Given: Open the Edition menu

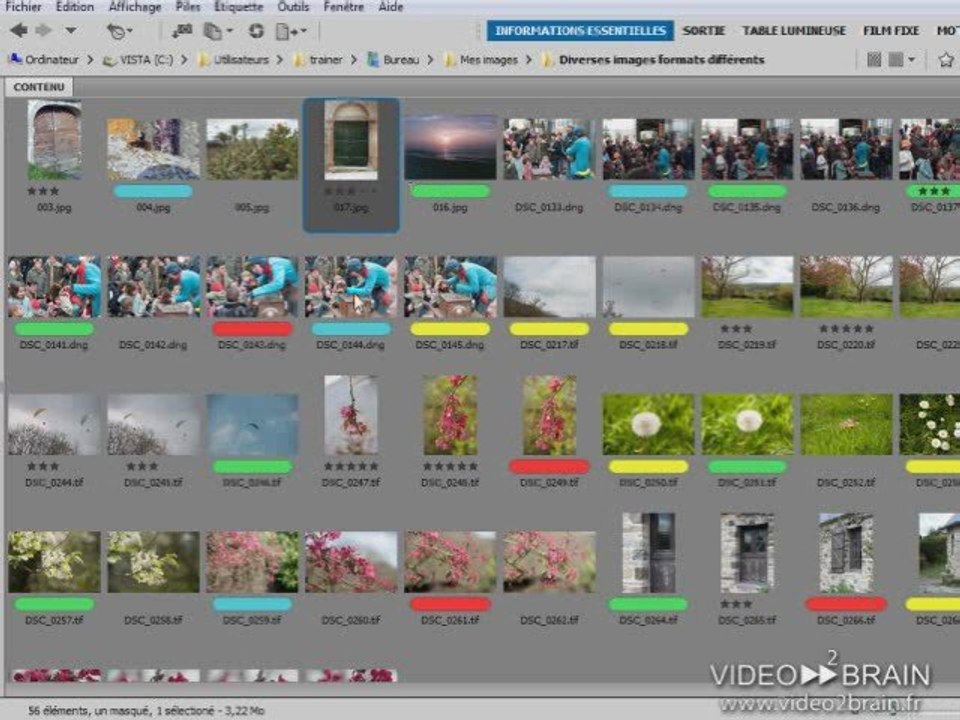Looking at the screenshot, I should tap(75, 7).
